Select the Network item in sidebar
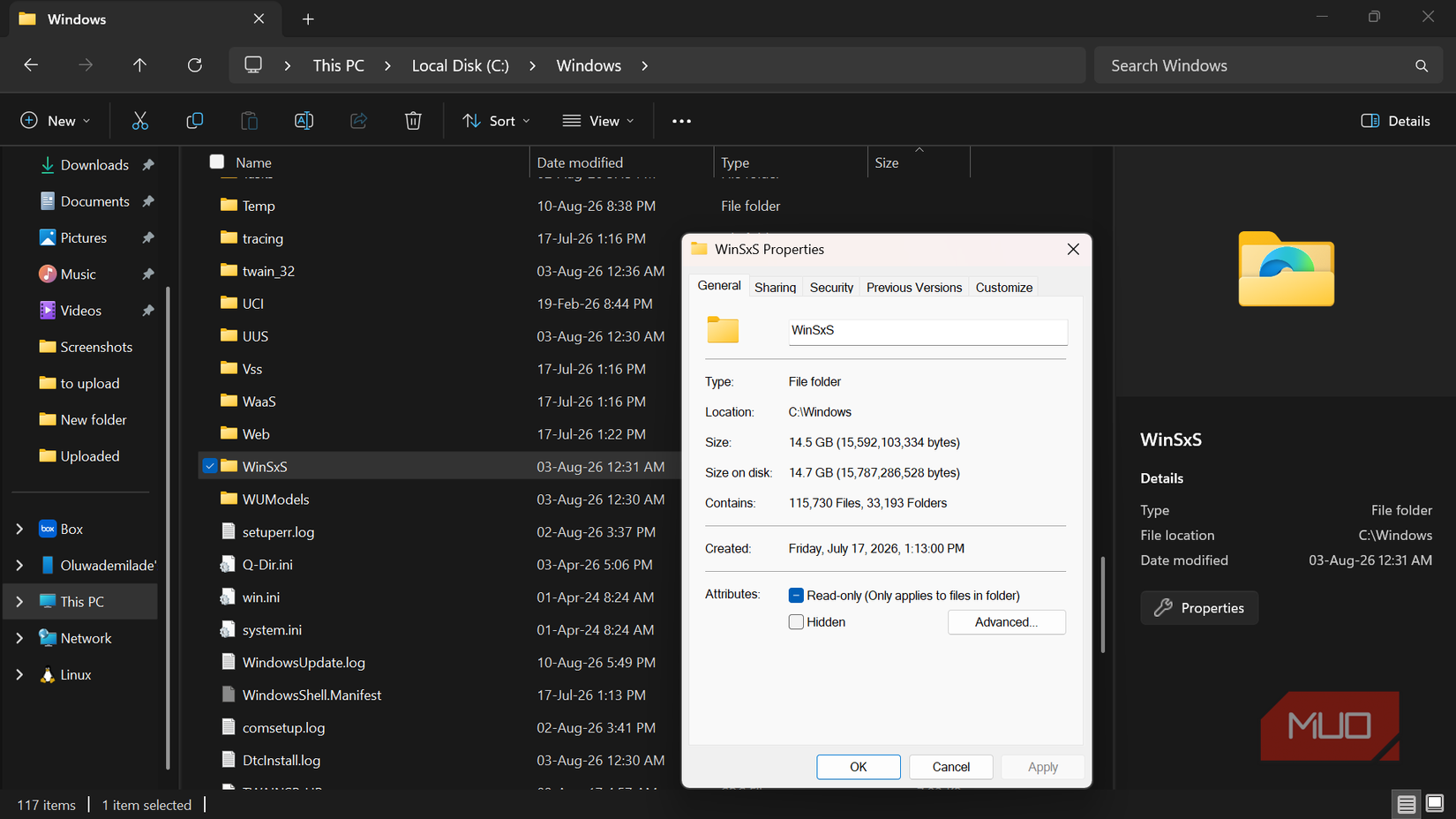This screenshot has width=1456, height=819. (x=86, y=638)
